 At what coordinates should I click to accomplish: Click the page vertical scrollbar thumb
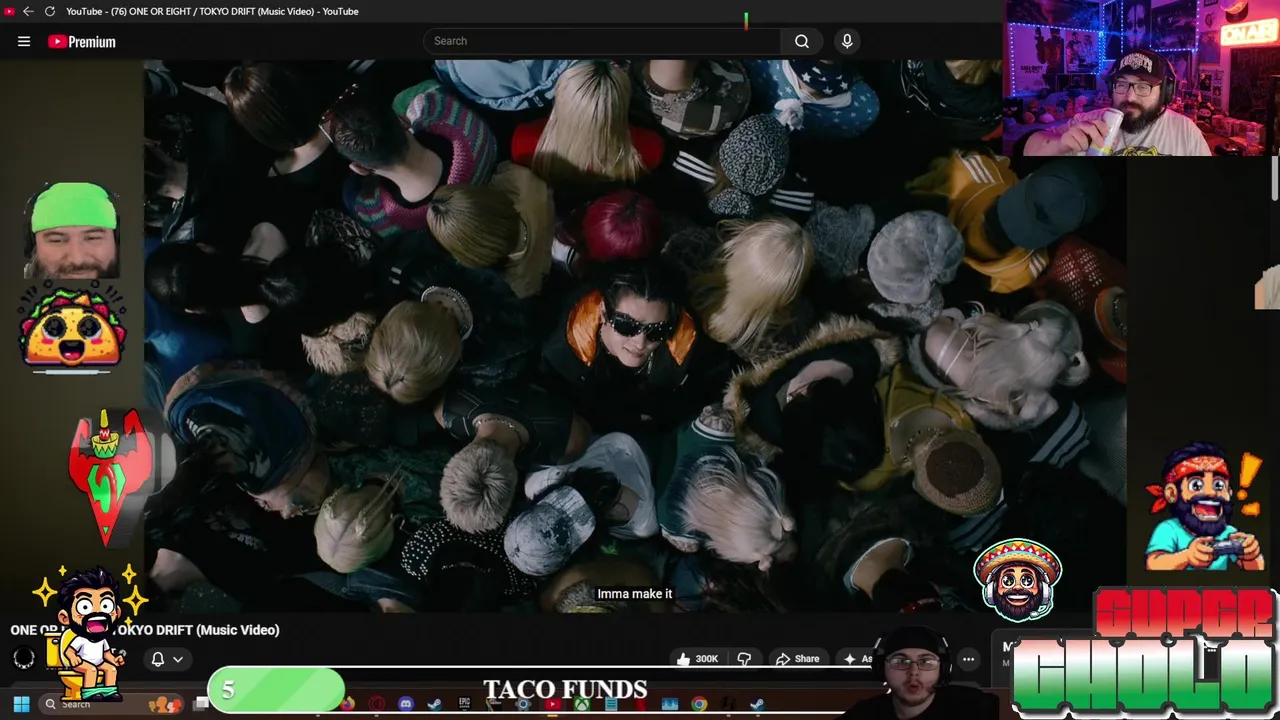point(1275,180)
